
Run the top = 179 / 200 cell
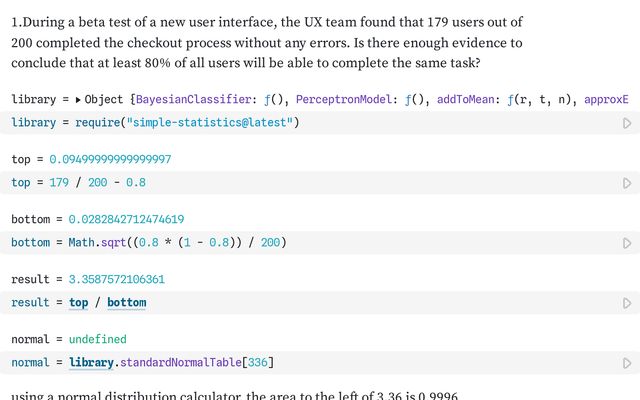point(627,183)
